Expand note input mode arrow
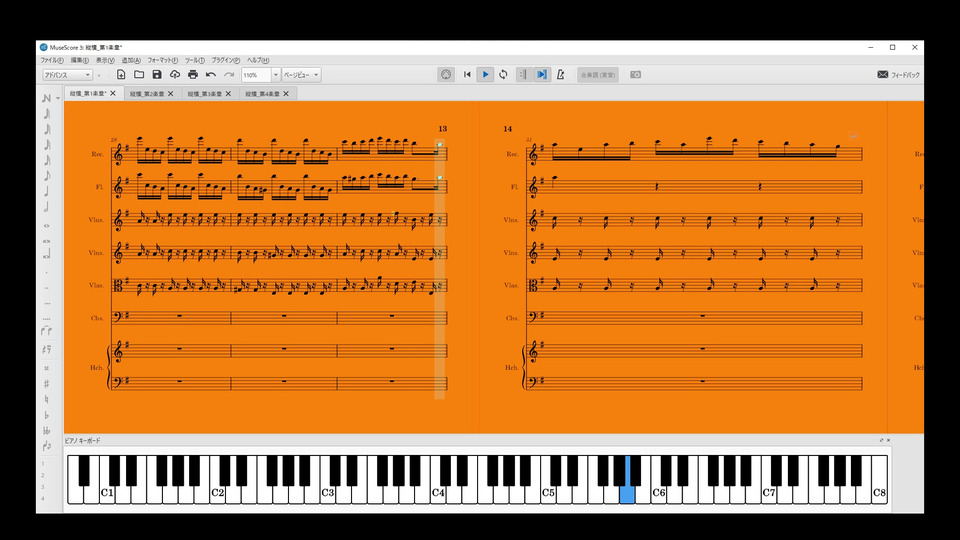The height and width of the screenshot is (540, 960). coord(58,98)
